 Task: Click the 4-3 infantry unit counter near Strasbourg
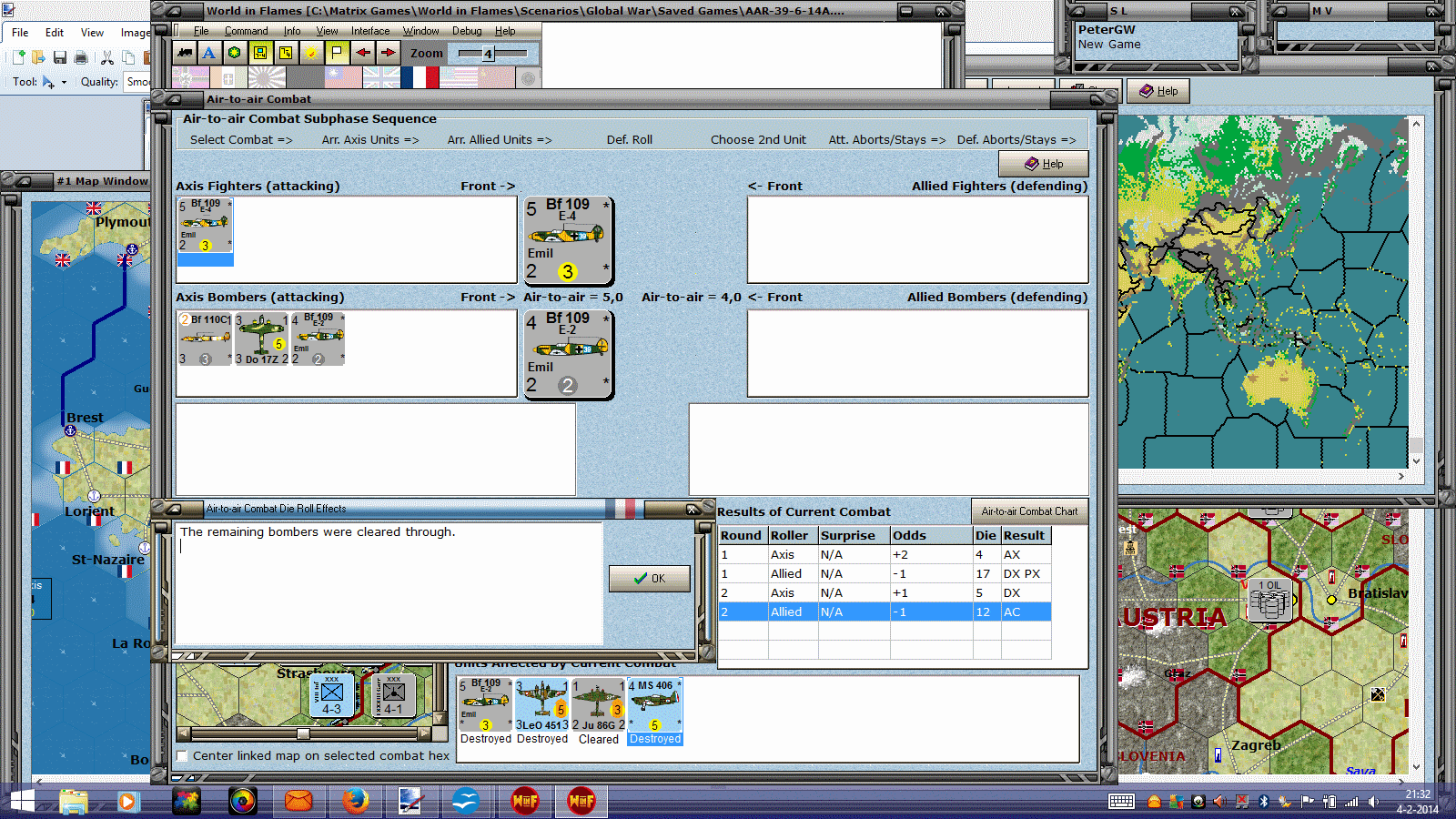pos(332,696)
